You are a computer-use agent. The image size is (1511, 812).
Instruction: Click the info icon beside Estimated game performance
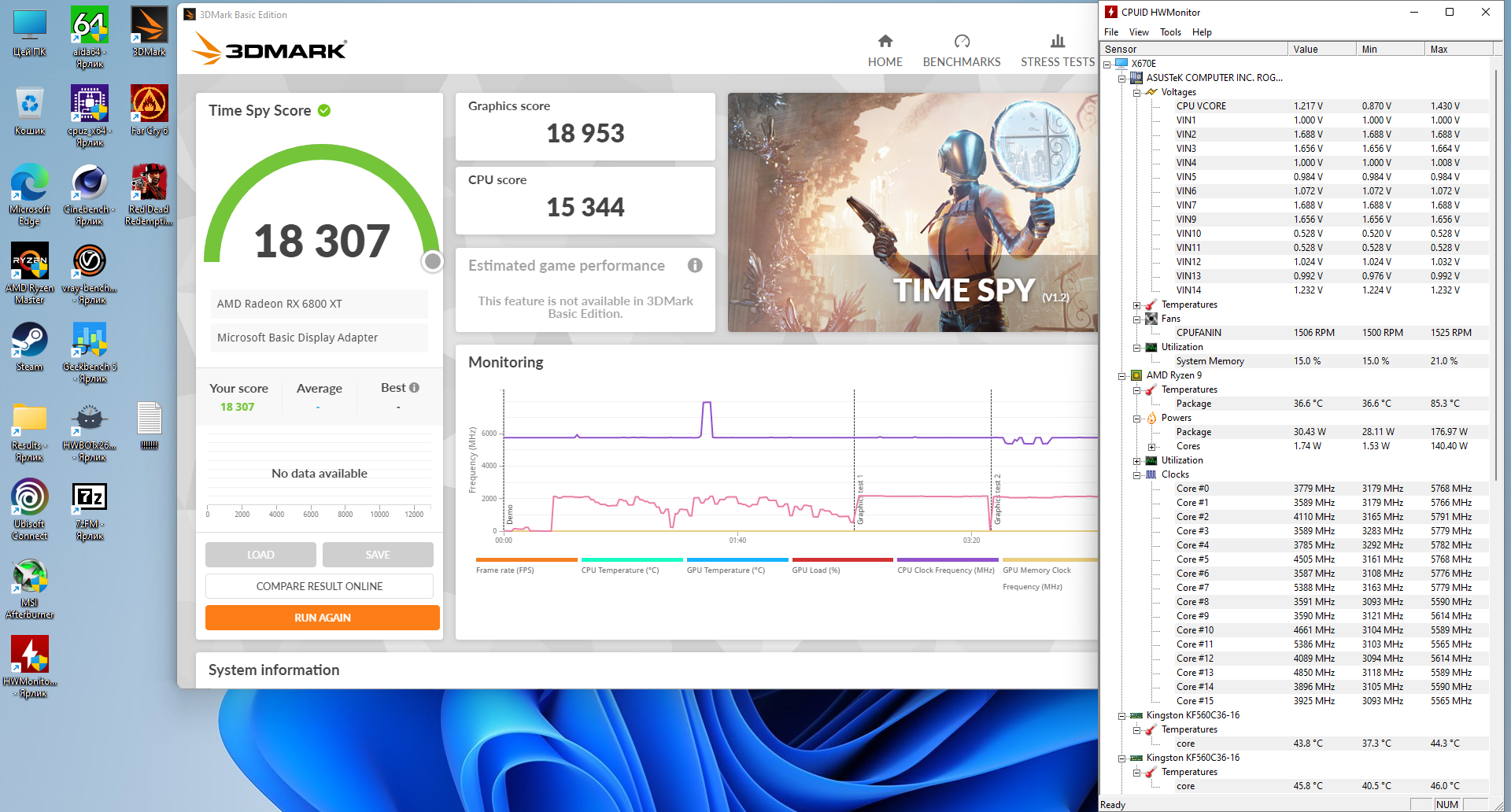(695, 265)
